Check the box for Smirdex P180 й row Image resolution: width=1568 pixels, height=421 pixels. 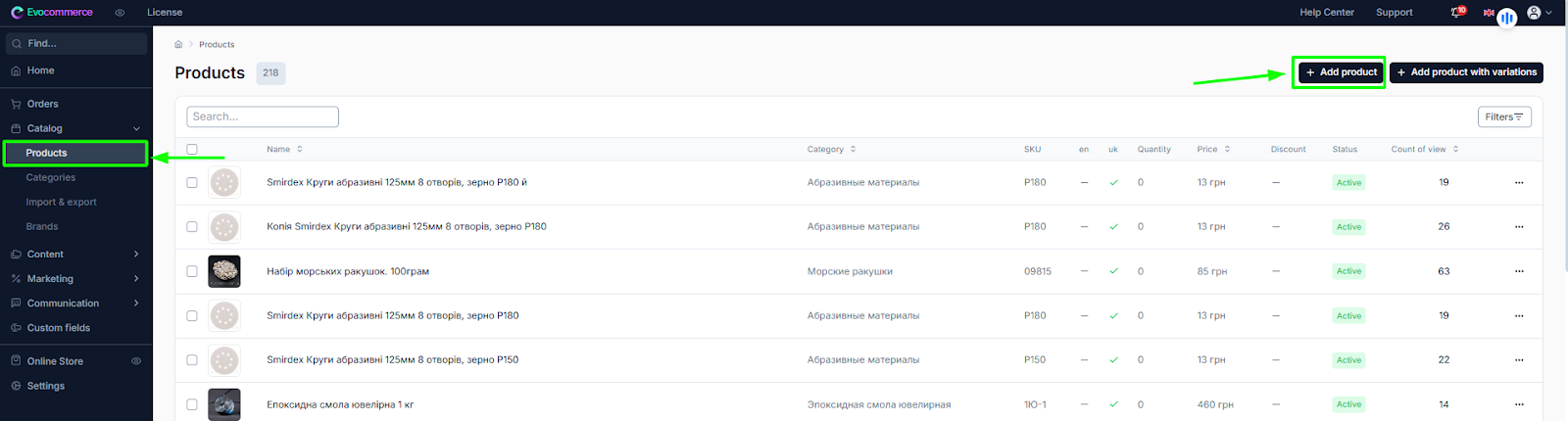[x=192, y=182]
